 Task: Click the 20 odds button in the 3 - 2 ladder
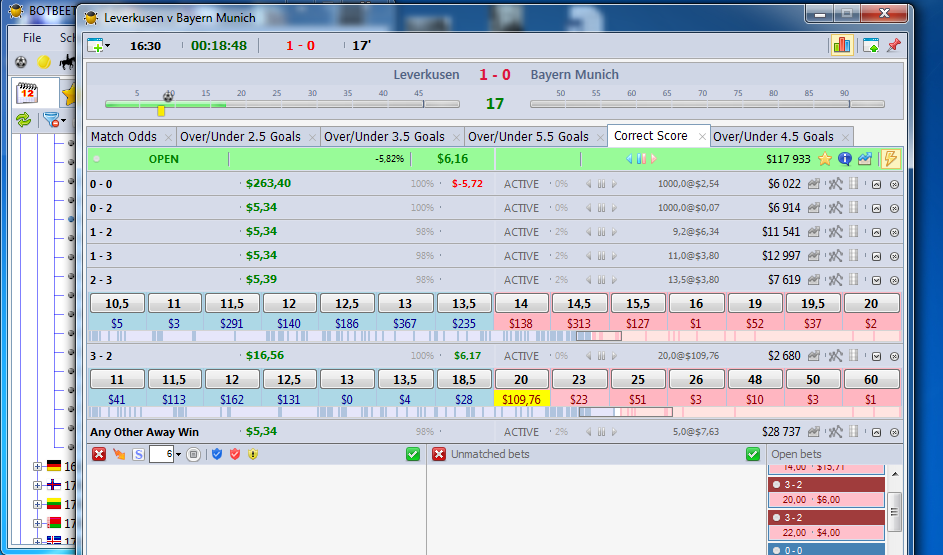[x=521, y=379]
